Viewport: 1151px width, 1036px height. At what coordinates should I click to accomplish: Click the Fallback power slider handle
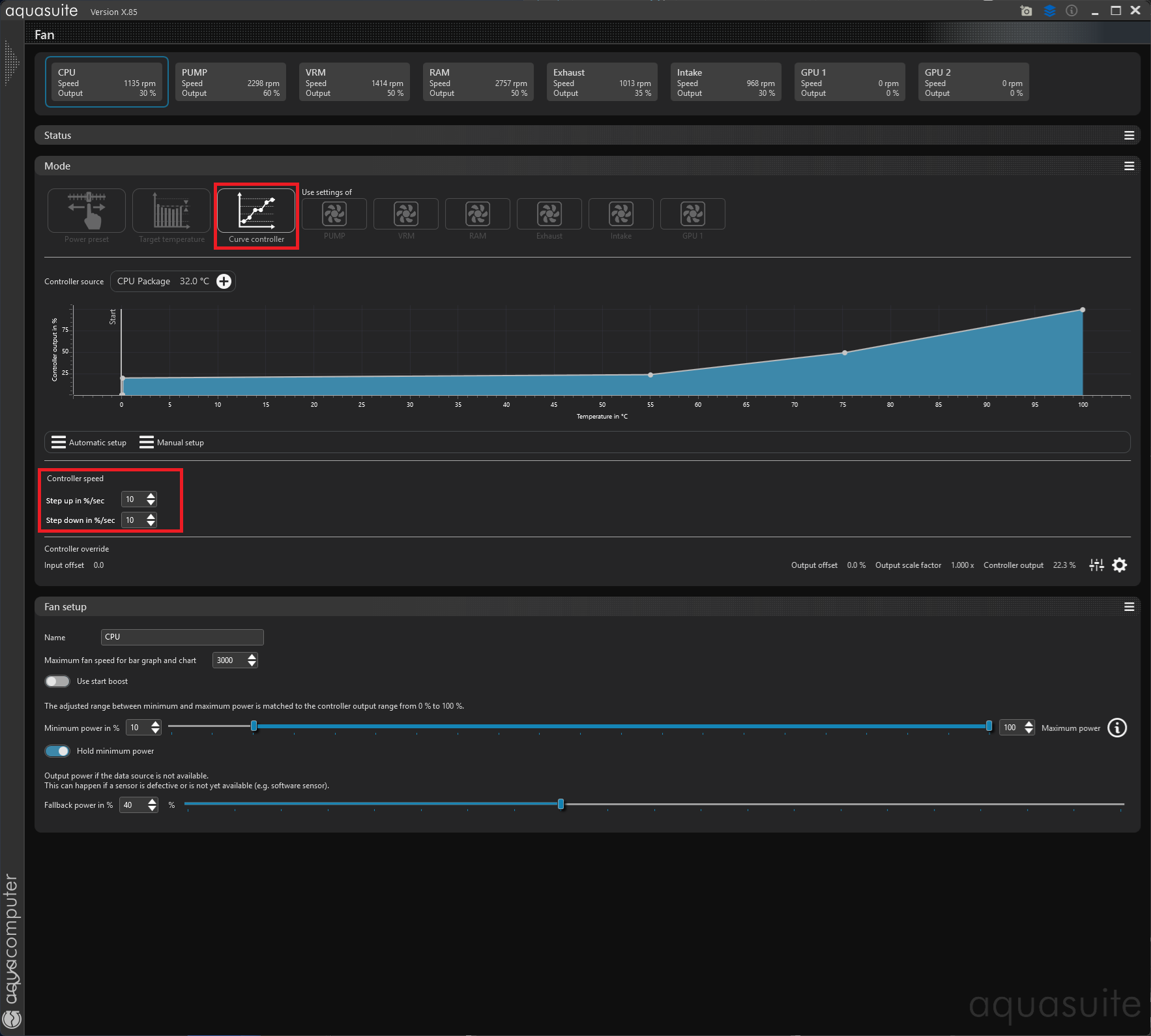(x=561, y=804)
